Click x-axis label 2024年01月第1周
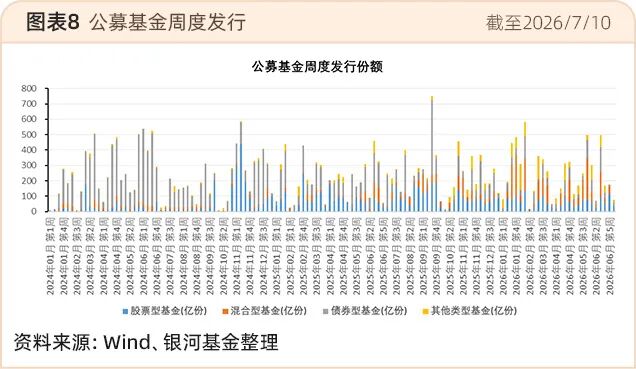This screenshot has height=369, width=636. [x=50, y=256]
